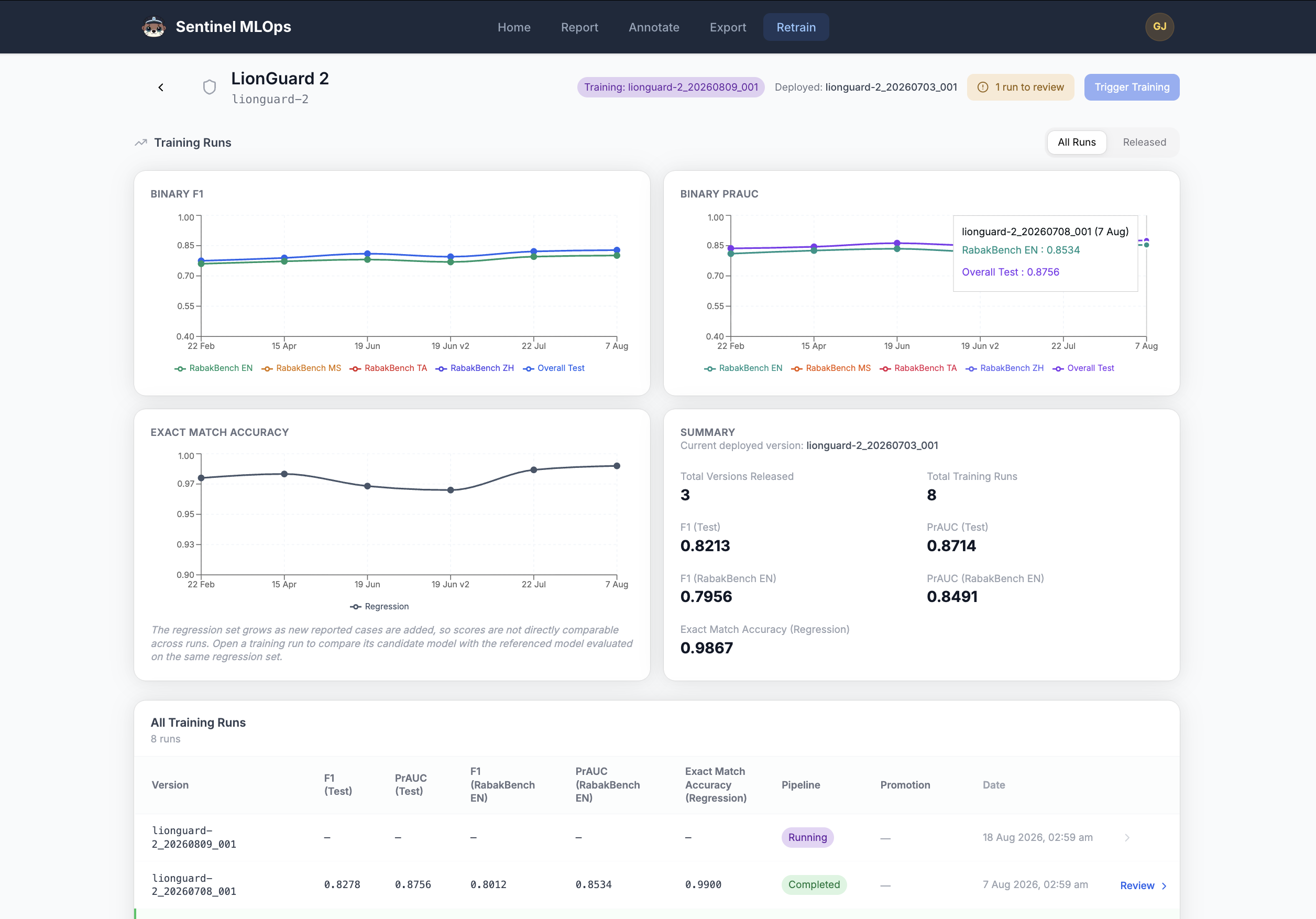Click the Training lionguard-2_20260809_001 badge
Image resolution: width=1316 pixels, height=919 pixels.
[671, 87]
